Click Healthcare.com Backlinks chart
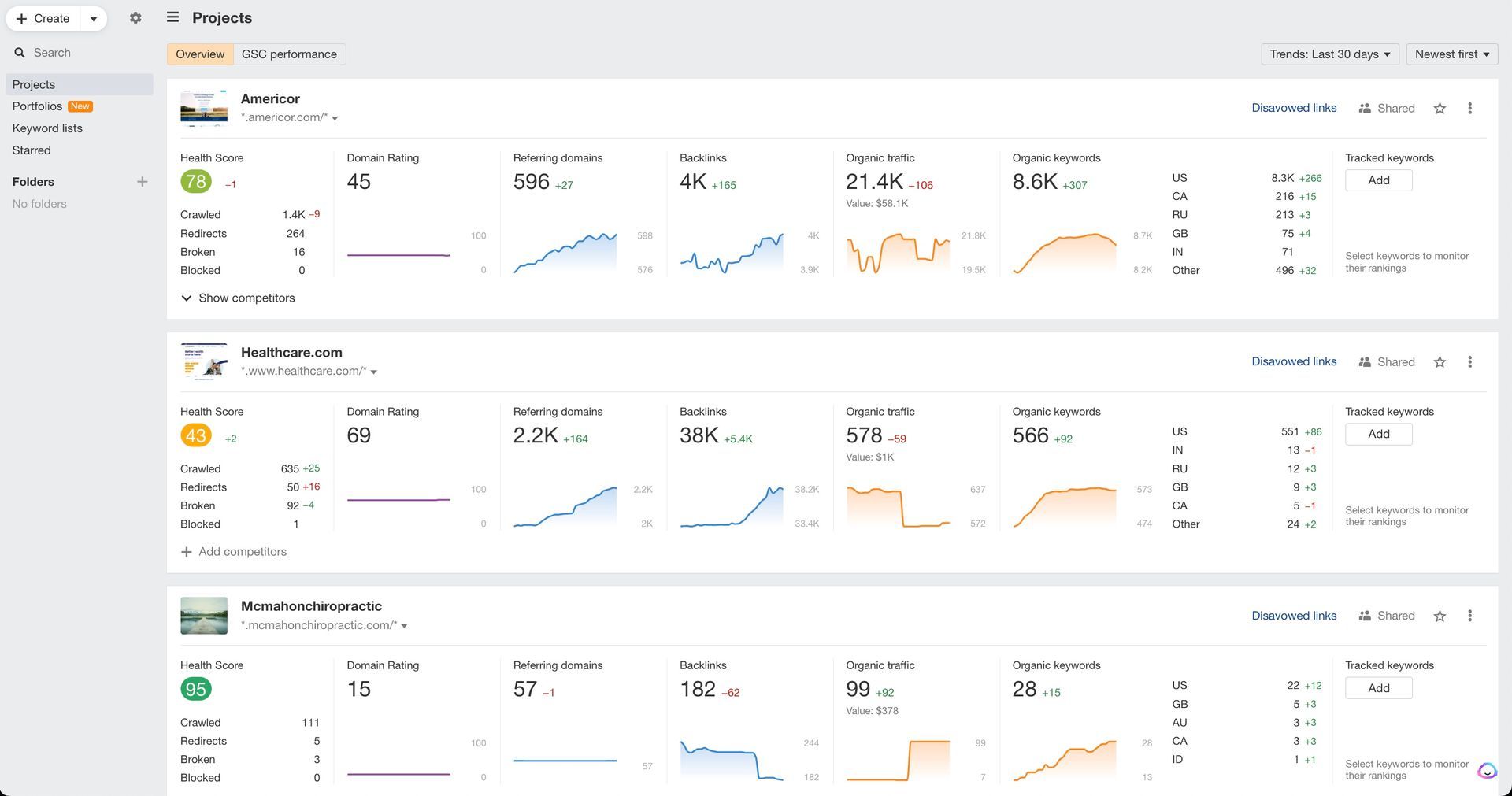 coord(732,506)
